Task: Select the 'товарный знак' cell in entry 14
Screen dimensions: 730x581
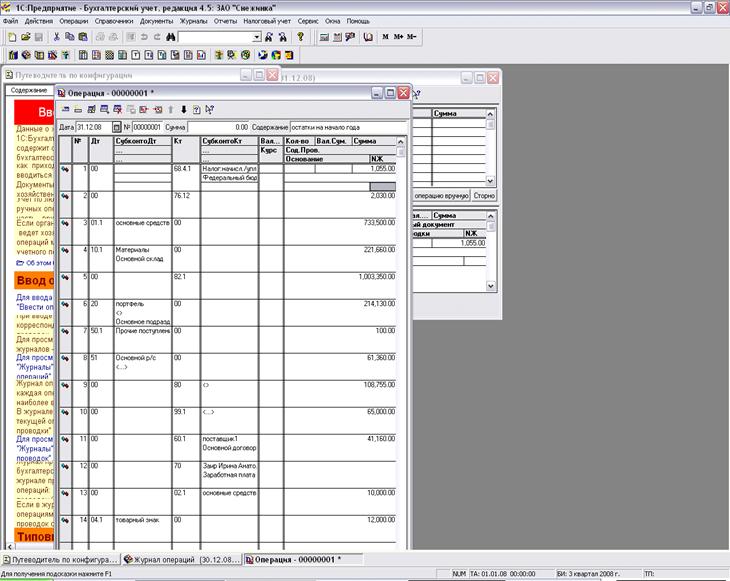Action: pos(143,520)
